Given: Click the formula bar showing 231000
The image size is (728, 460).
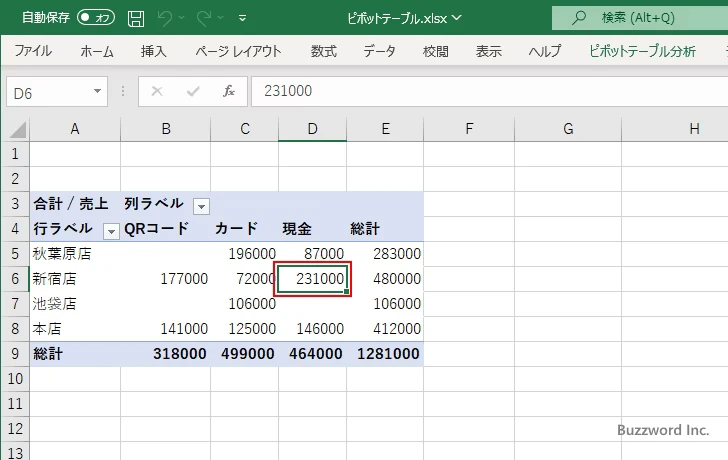Looking at the screenshot, I should coord(490,91).
